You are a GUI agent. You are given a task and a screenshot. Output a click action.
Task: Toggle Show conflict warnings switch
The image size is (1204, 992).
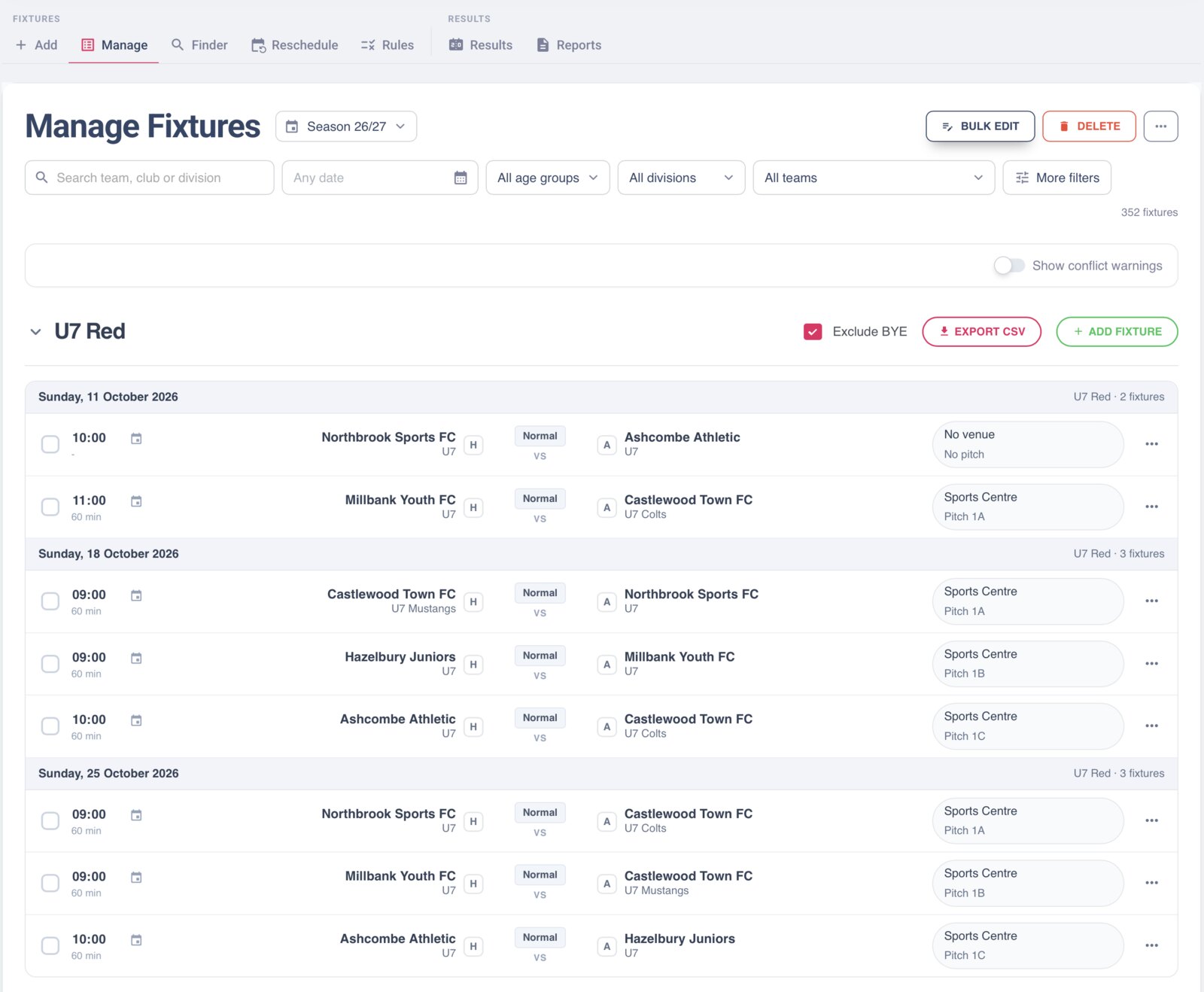pos(1009,266)
